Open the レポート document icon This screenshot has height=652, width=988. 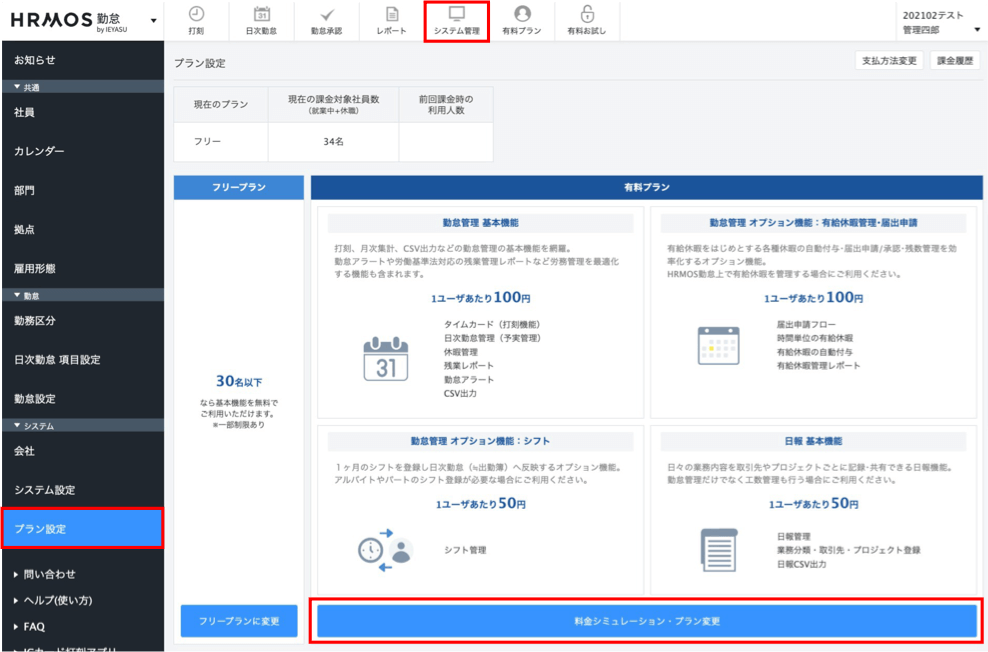391,14
